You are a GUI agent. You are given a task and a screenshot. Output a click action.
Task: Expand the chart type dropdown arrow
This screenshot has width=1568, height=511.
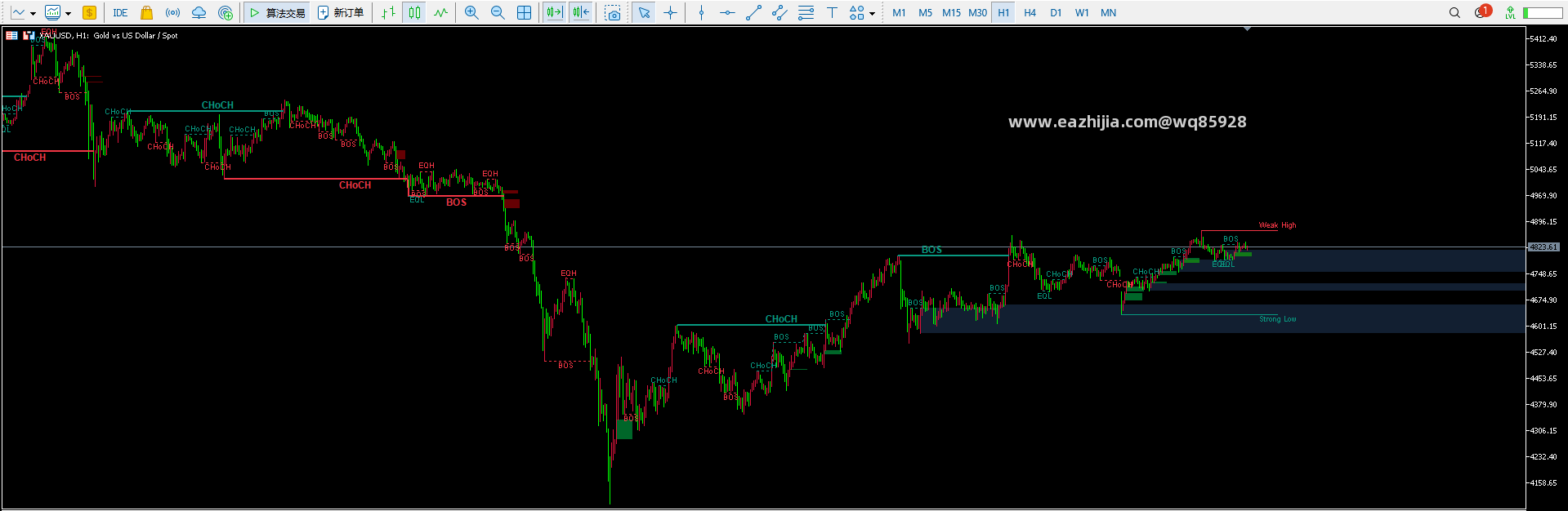click(x=33, y=13)
